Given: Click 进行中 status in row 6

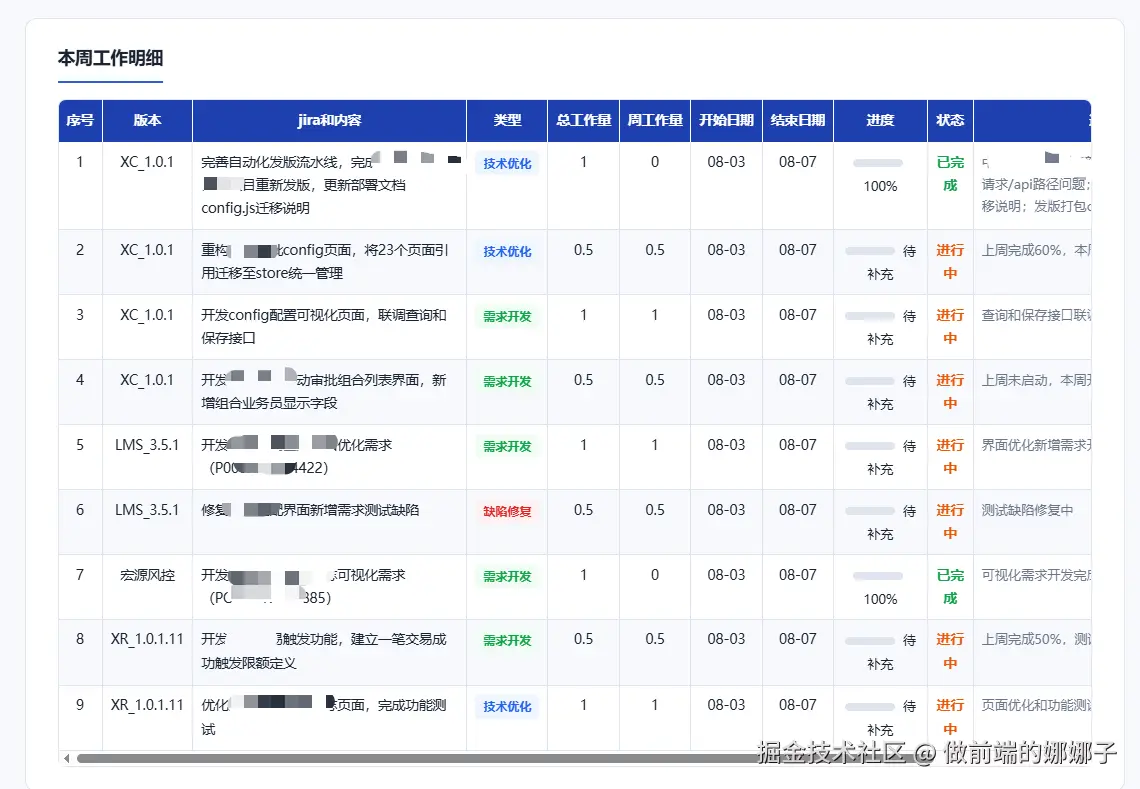Looking at the screenshot, I should tap(950, 521).
